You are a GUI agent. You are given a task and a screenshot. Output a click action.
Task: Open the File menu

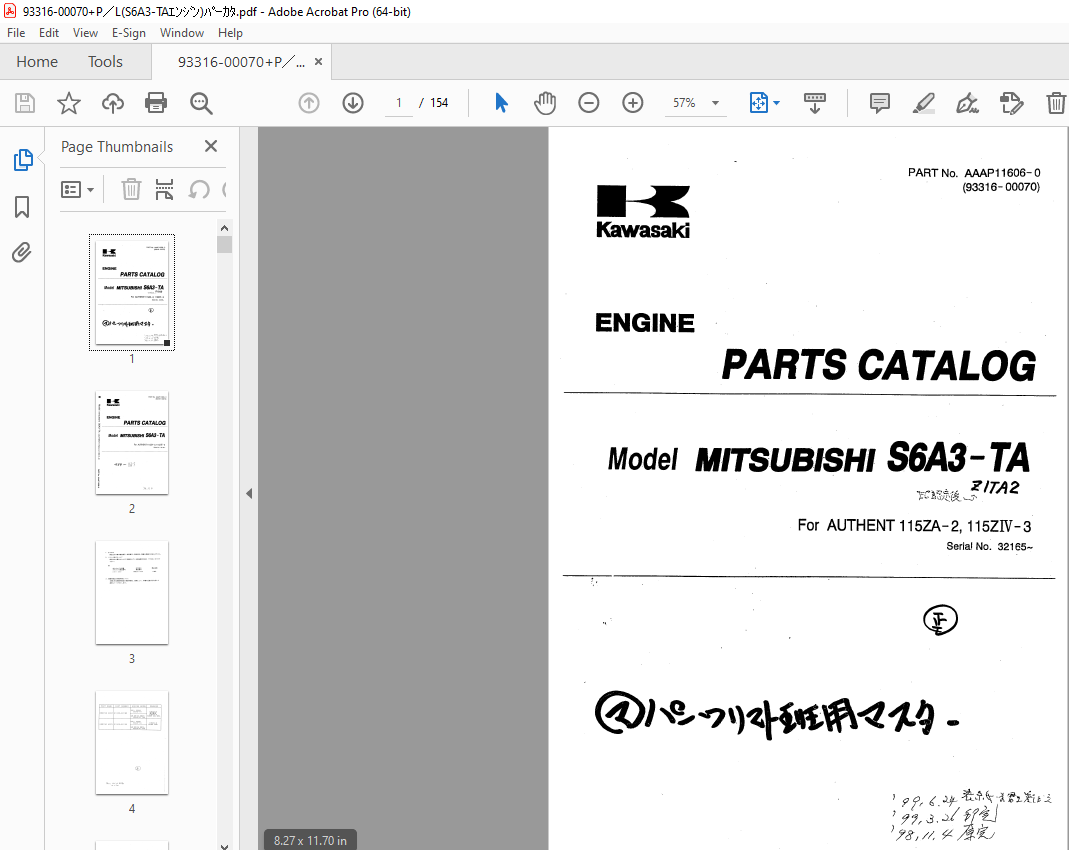coord(16,33)
